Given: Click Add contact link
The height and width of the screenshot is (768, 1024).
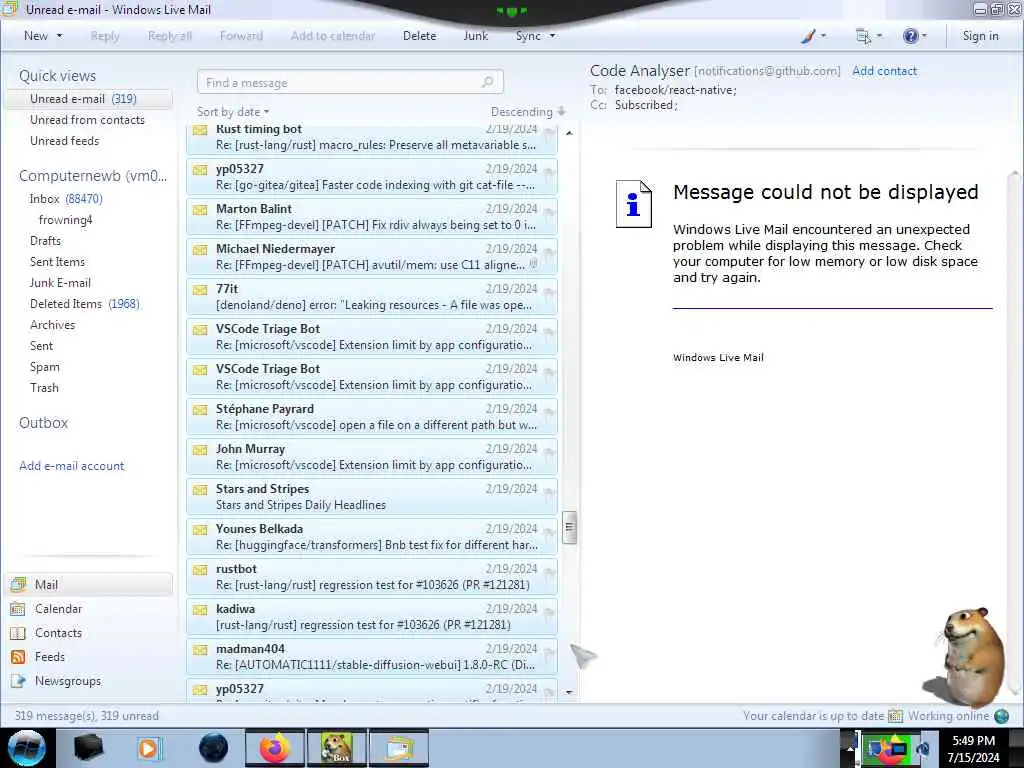Looking at the screenshot, I should pos(884,71).
